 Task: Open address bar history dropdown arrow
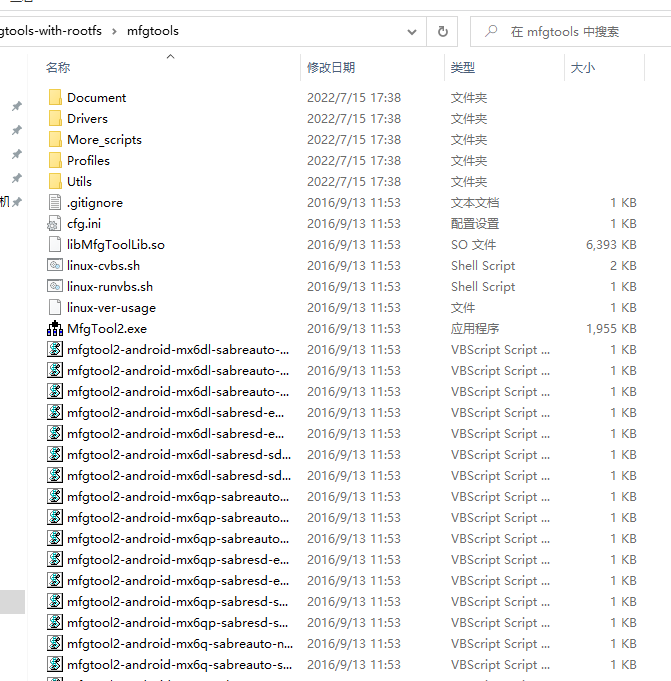(412, 32)
